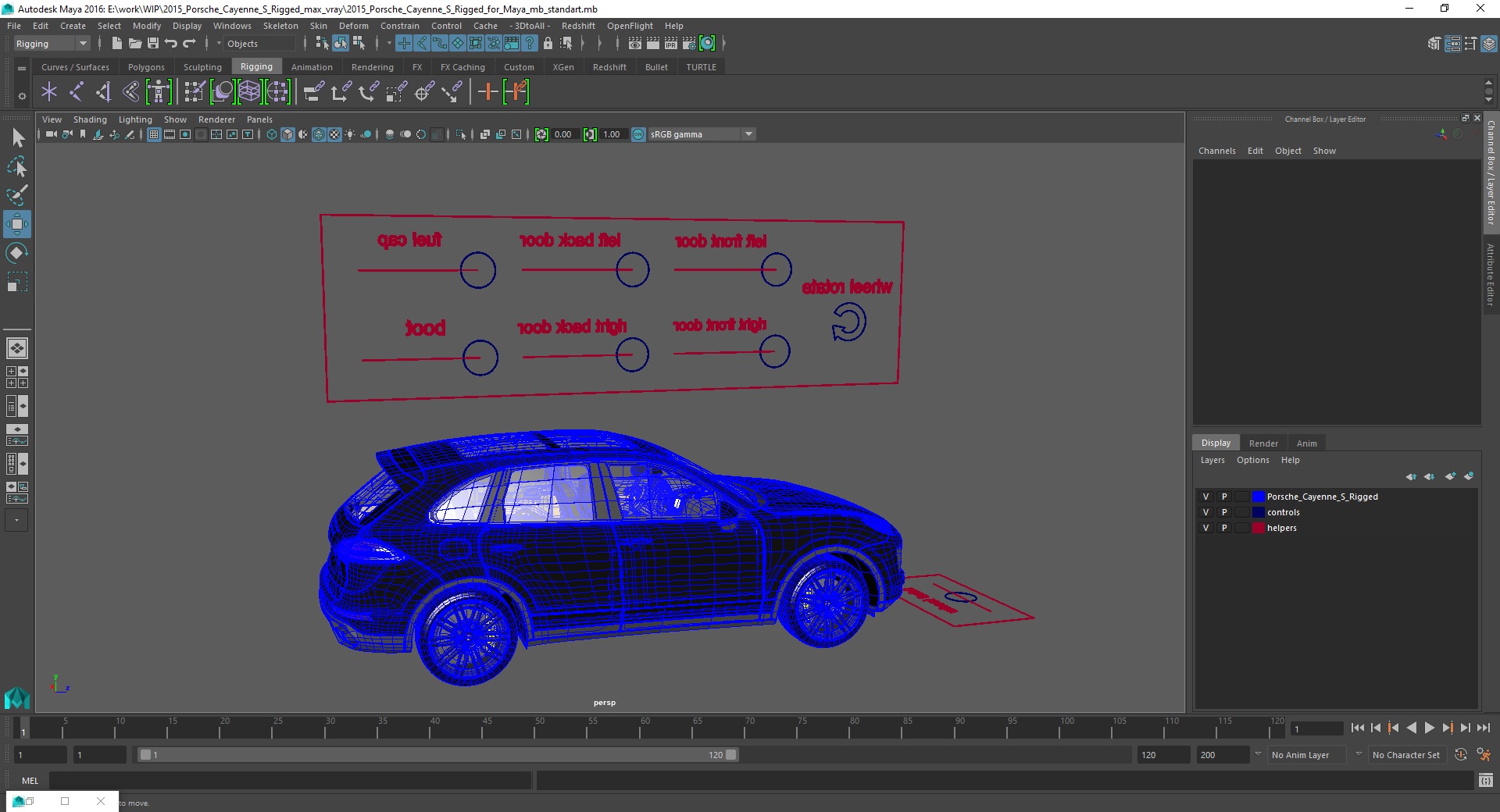This screenshot has width=1500, height=812.
Task: Step forward one frame
Action: pos(1465,728)
